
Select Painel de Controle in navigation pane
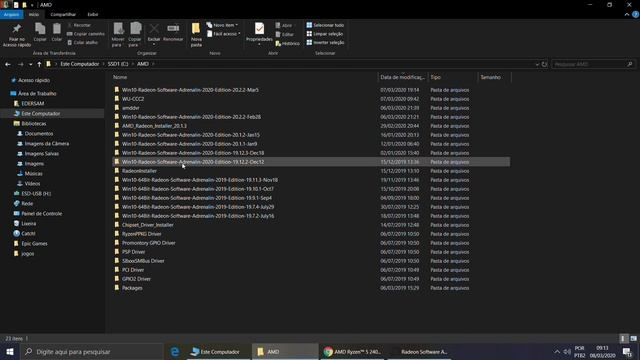coord(41,213)
